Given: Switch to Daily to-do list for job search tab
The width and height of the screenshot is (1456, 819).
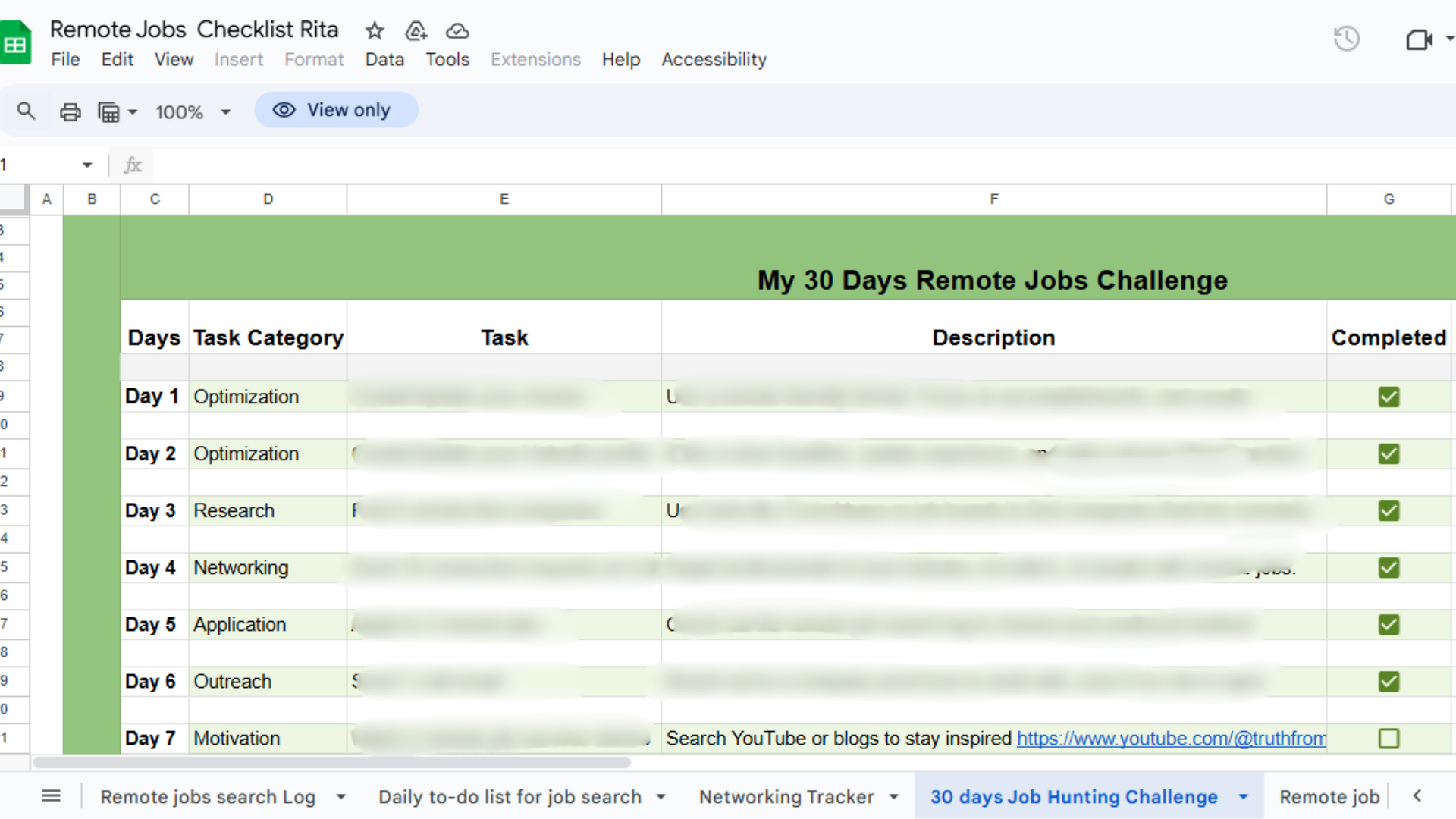Looking at the screenshot, I should (510, 797).
